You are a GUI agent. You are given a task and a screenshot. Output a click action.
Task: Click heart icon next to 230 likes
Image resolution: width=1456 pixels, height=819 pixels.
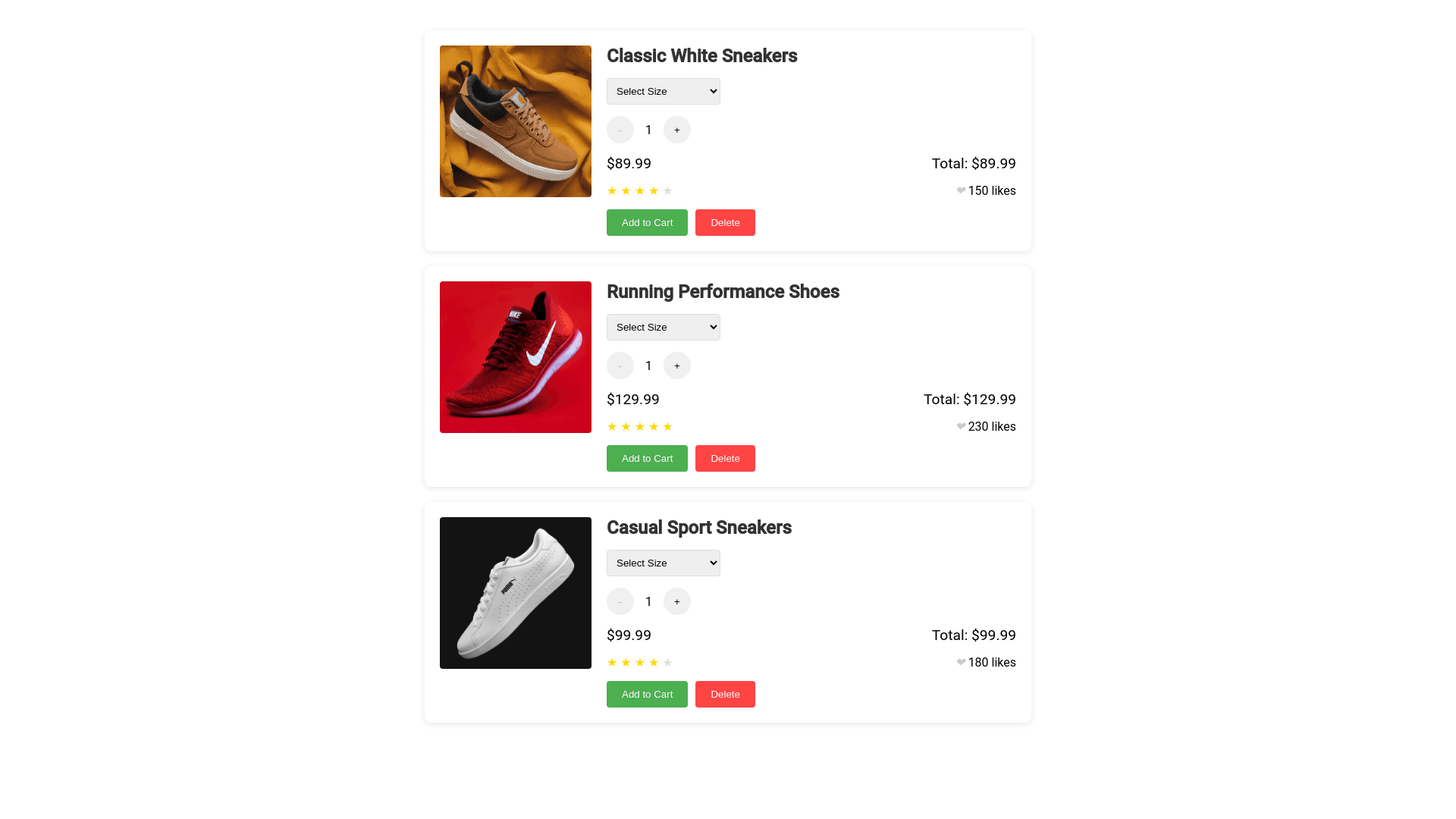(x=961, y=426)
